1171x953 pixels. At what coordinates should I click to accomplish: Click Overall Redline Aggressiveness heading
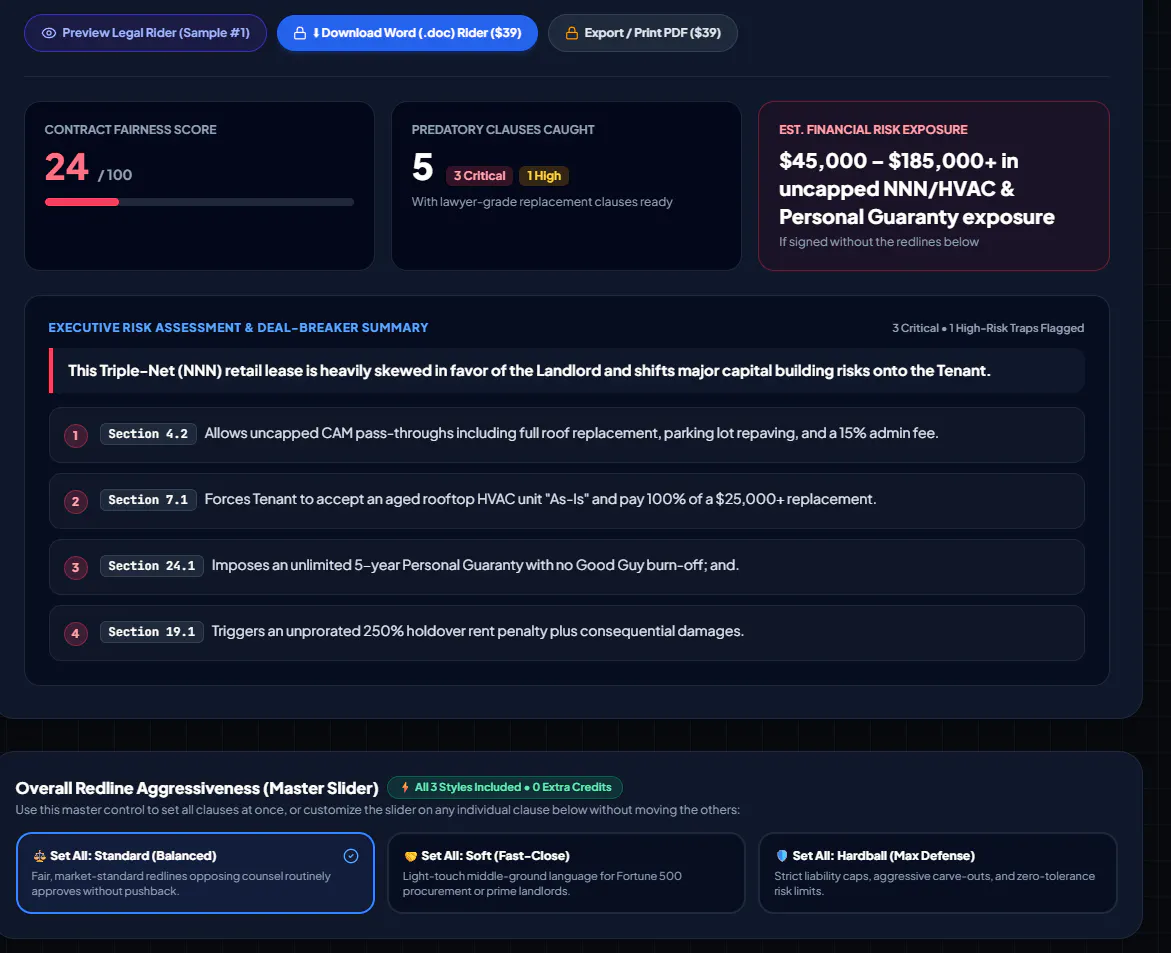(197, 788)
